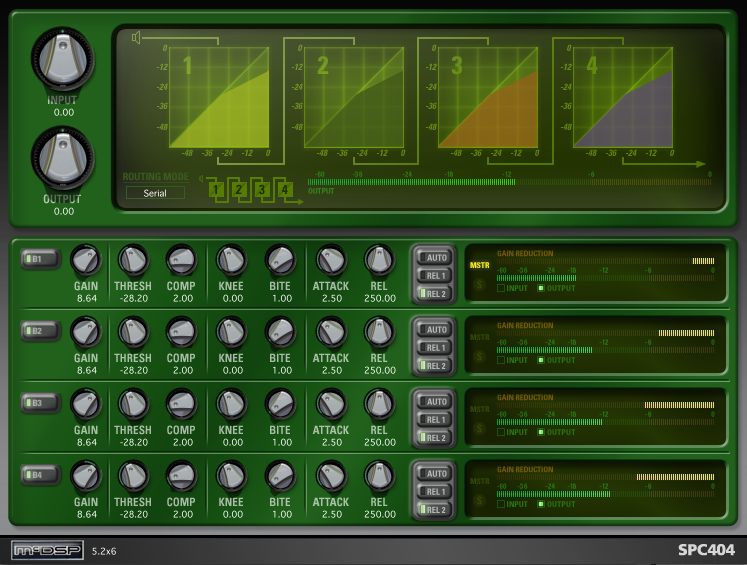The image size is (747, 565).
Task: Click the S solo button on band 3
Action: [x=479, y=429]
